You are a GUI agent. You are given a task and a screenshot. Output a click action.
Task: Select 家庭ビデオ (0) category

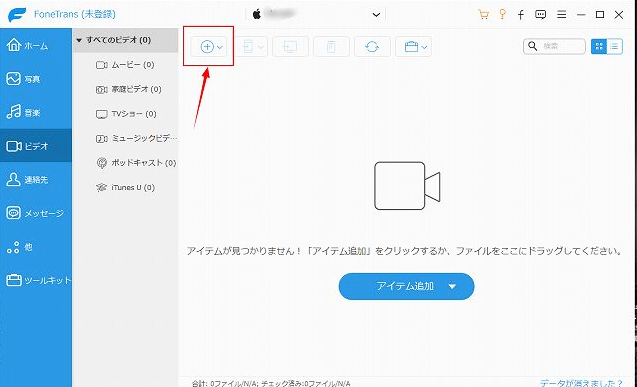point(125,89)
